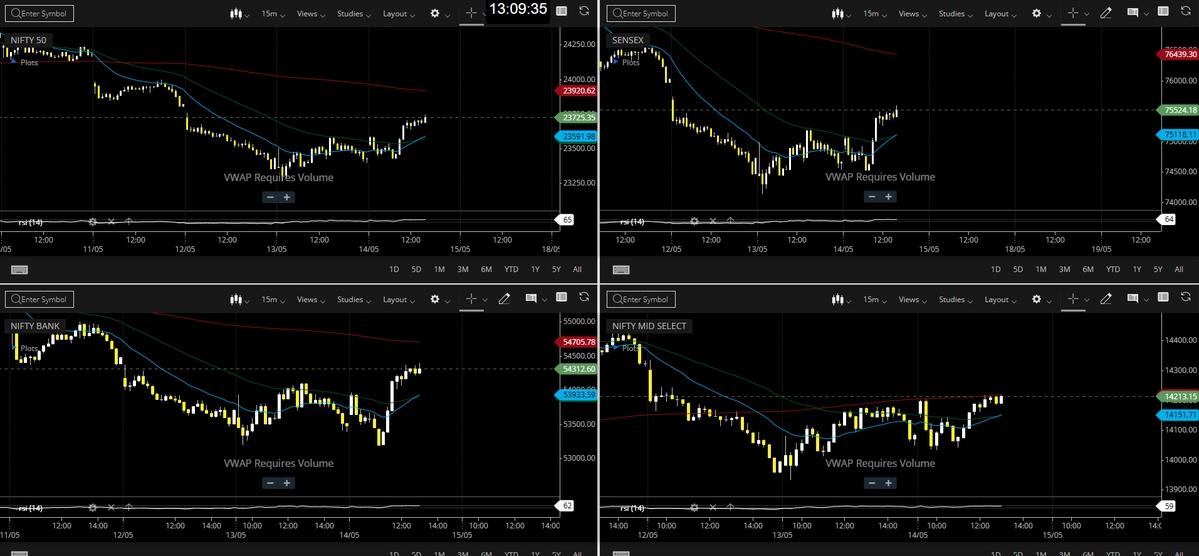This screenshot has width=1199, height=556.
Task: Set YTD range under NIFTY 50 chart
Action: click(511, 269)
